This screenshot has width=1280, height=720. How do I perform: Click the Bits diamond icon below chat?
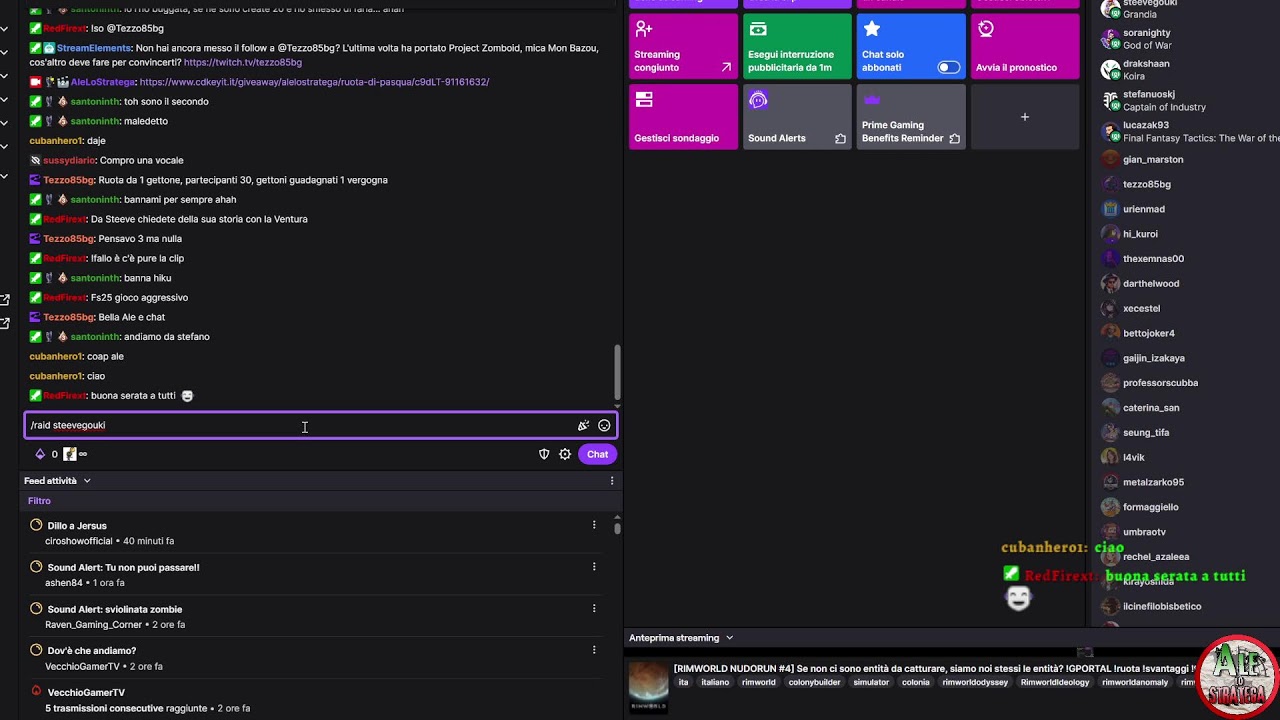[x=40, y=454]
